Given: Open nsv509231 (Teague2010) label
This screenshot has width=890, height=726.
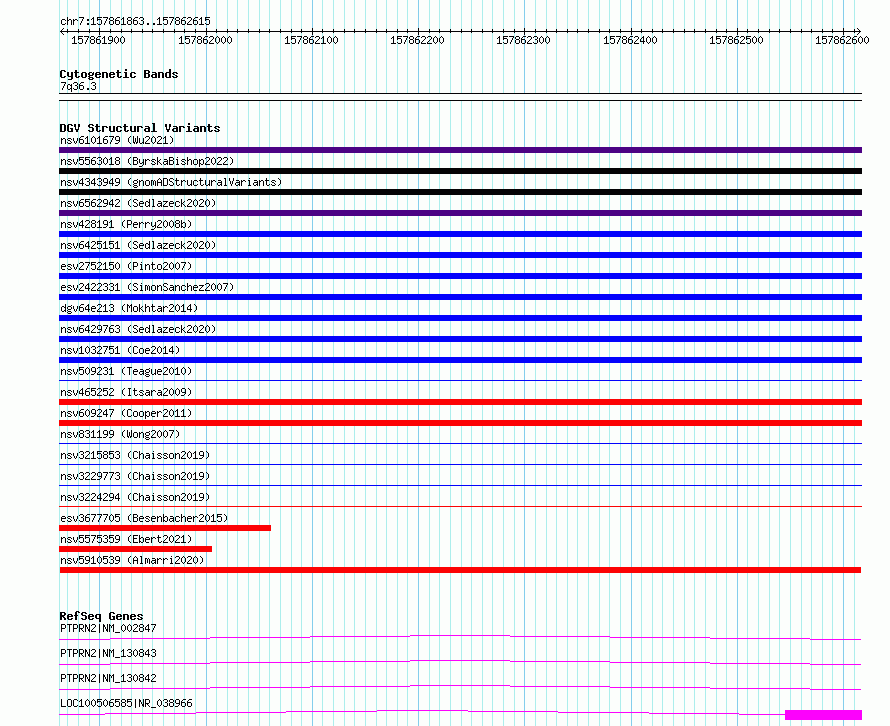Looking at the screenshot, I should point(126,371).
